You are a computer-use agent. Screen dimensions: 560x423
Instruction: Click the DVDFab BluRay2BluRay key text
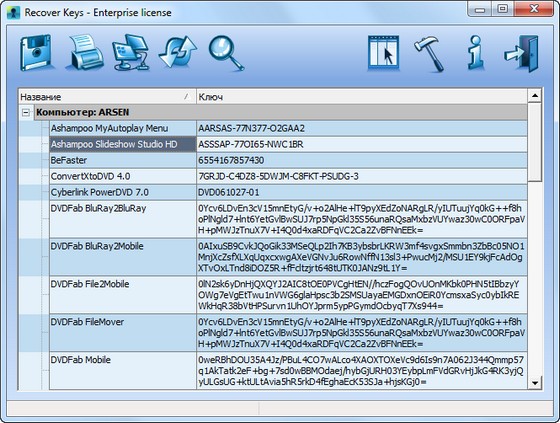tap(361, 219)
